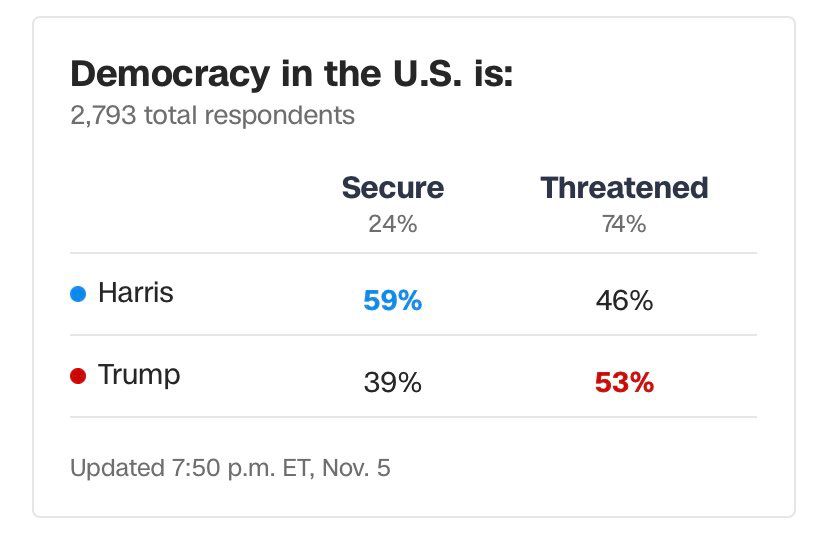Click Harris's 46% Threatened value
828x534 pixels.
pyautogui.click(x=624, y=300)
